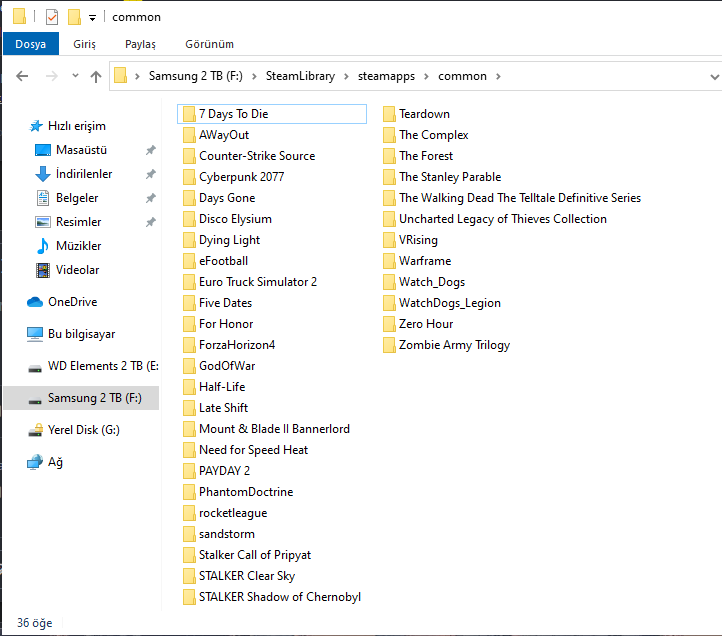Switch to the Paylaş ribbon tab
722x636 pixels.
pos(140,44)
